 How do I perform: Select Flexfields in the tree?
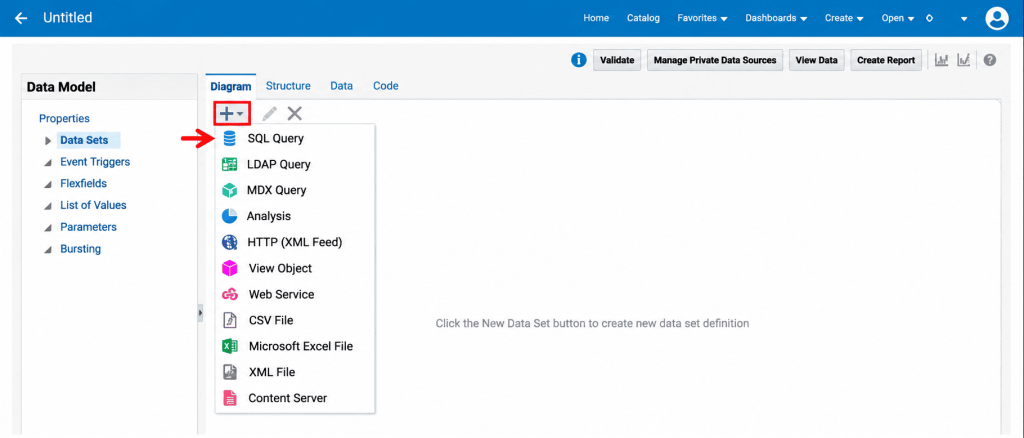pos(84,183)
